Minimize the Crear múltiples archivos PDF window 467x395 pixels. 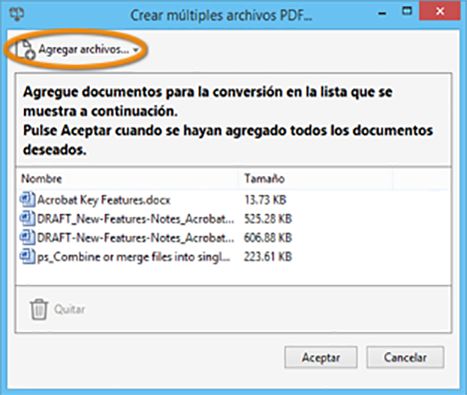click(x=383, y=14)
